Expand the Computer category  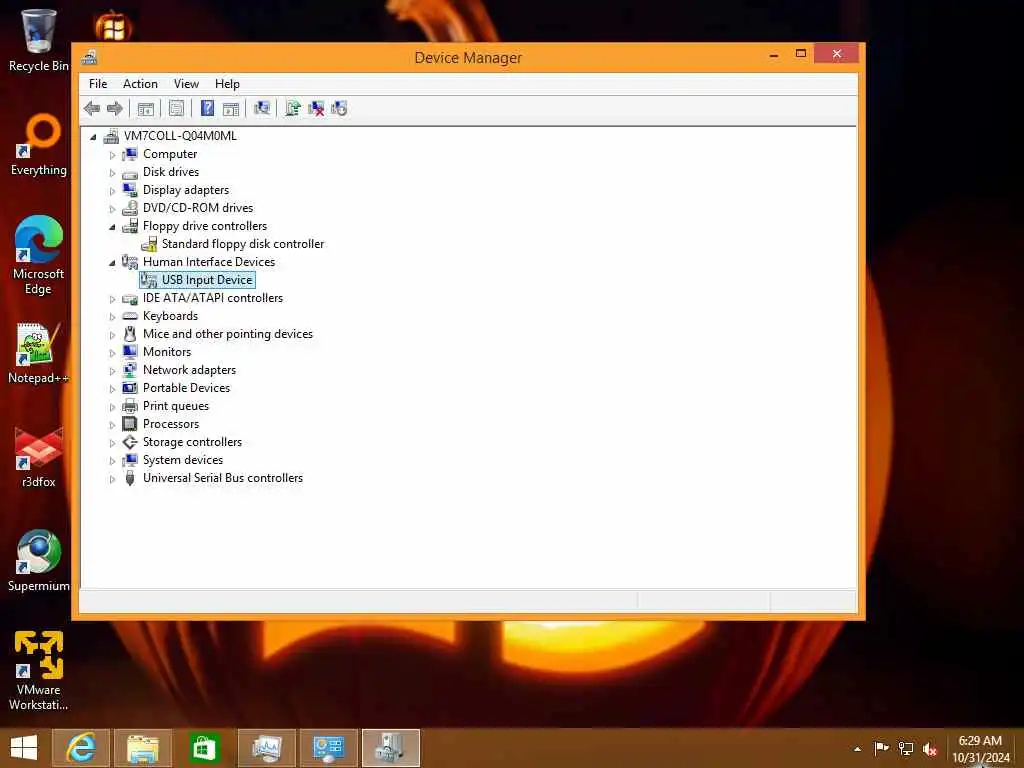point(112,155)
